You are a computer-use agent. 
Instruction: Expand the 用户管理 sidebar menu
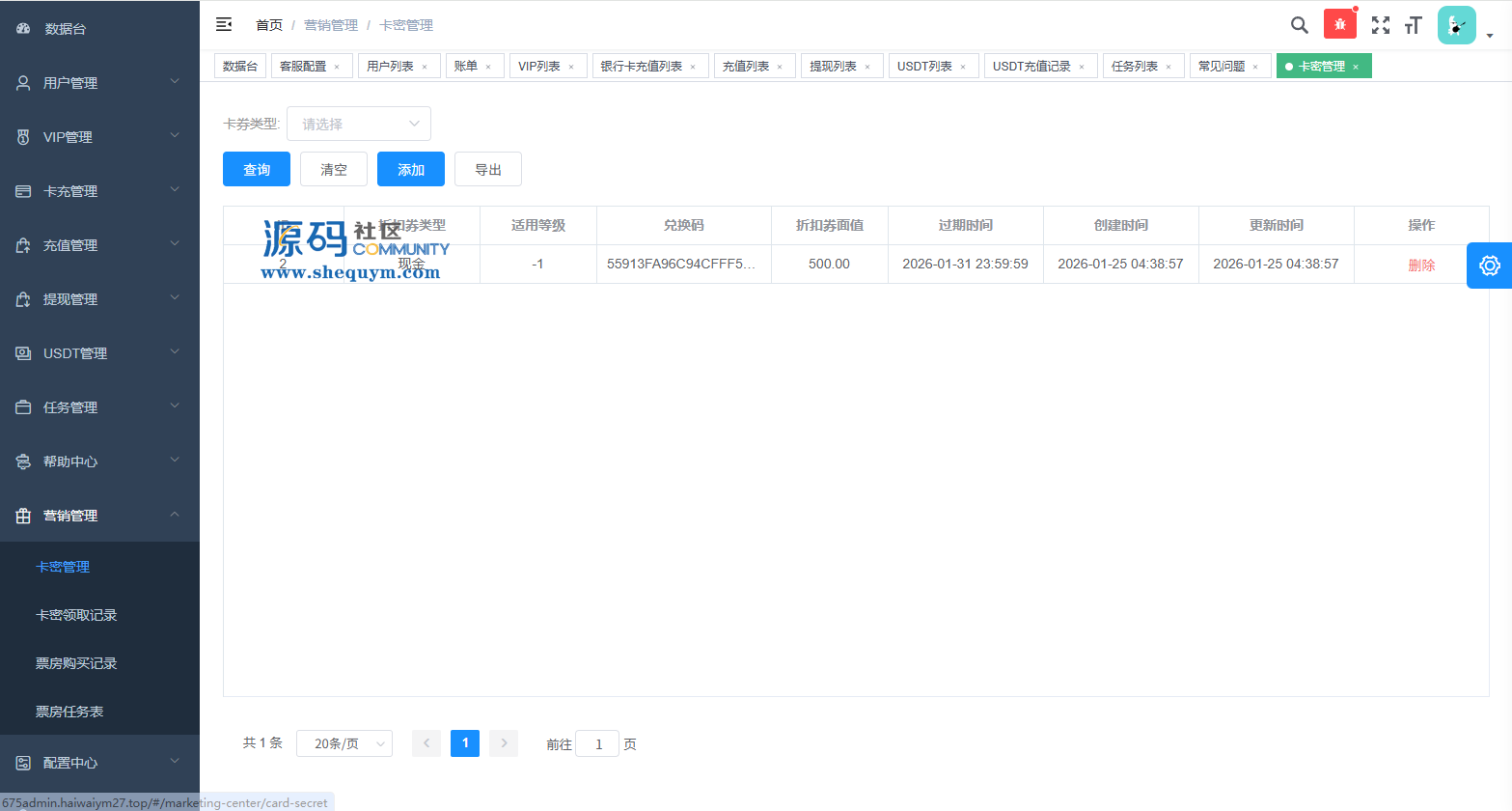(99, 83)
